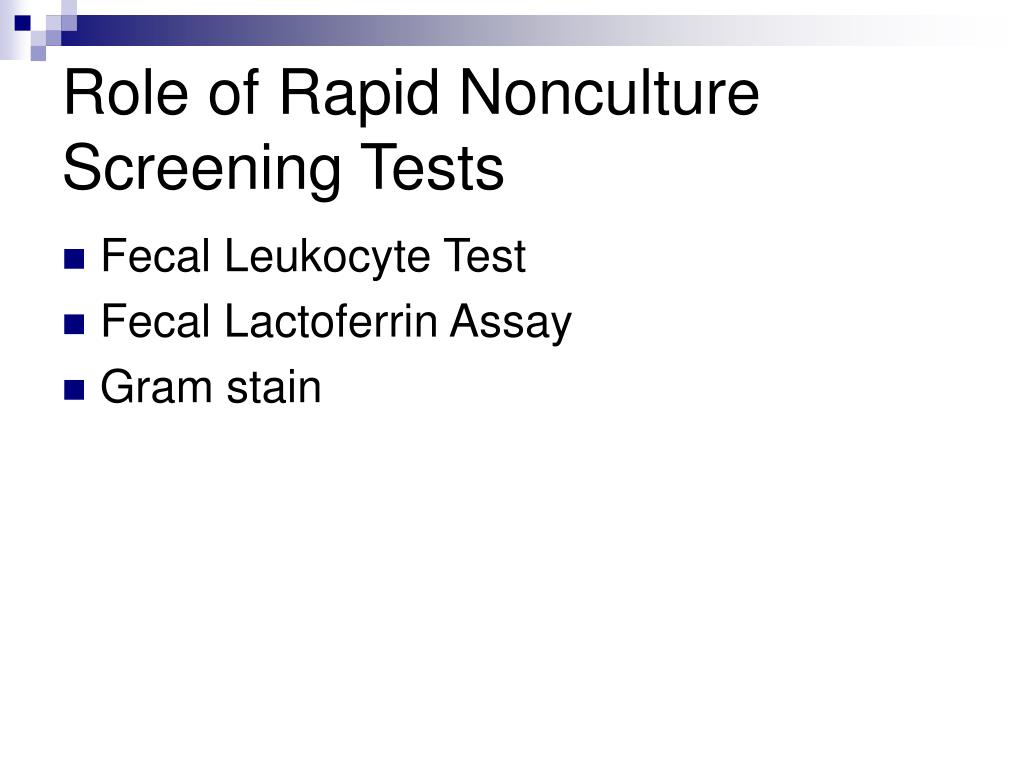Click the word of in the title
The width and height of the screenshot is (1024, 768).
233,93
